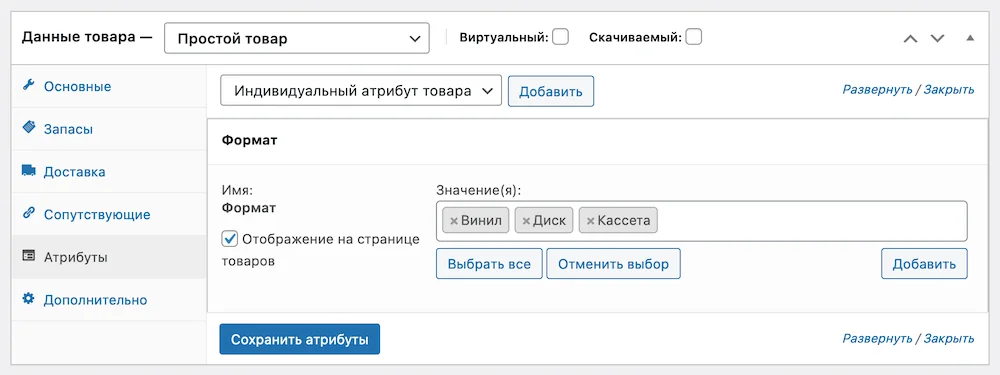The width and height of the screenshot is (1000, 375).
Task: Click the Сохранить атрибуты button
Action: tap(300, 339)
